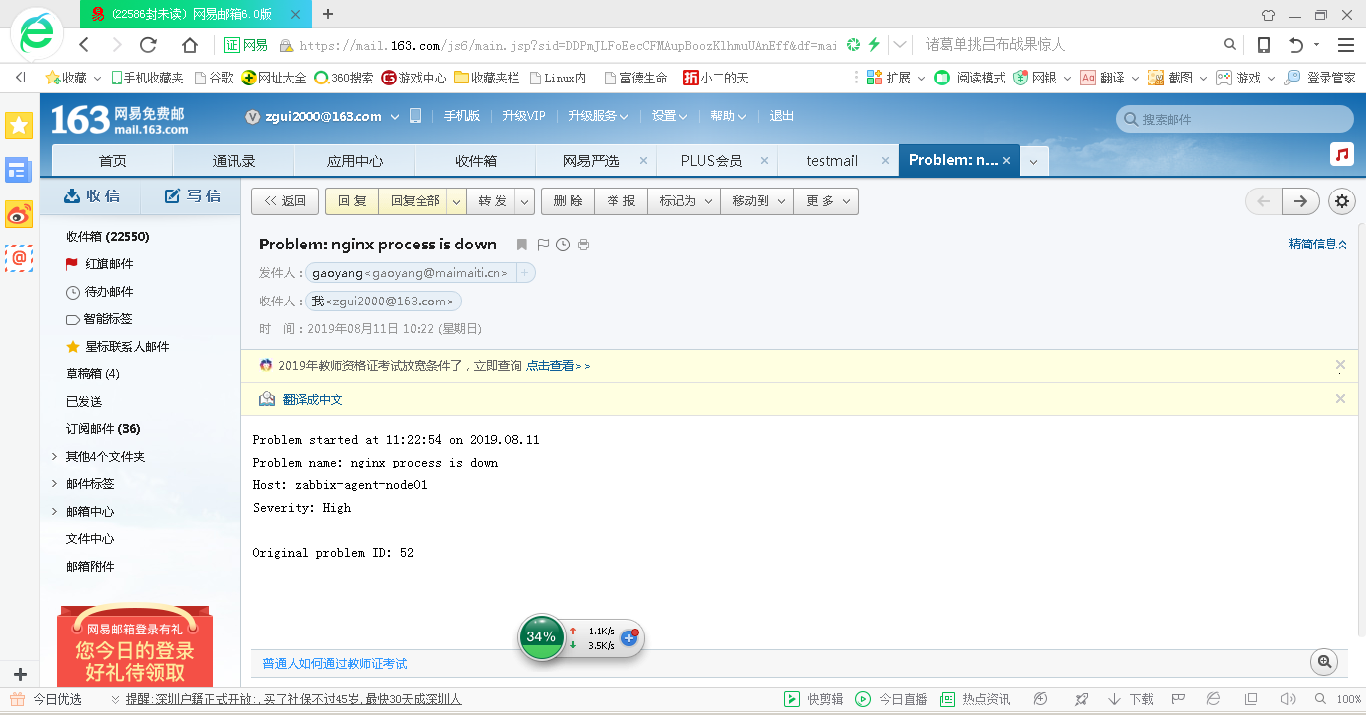Viewport: 1366px width, 728px height.
Task: Expand the 回复全部 dropdown arrow
Action: [456, 201]
